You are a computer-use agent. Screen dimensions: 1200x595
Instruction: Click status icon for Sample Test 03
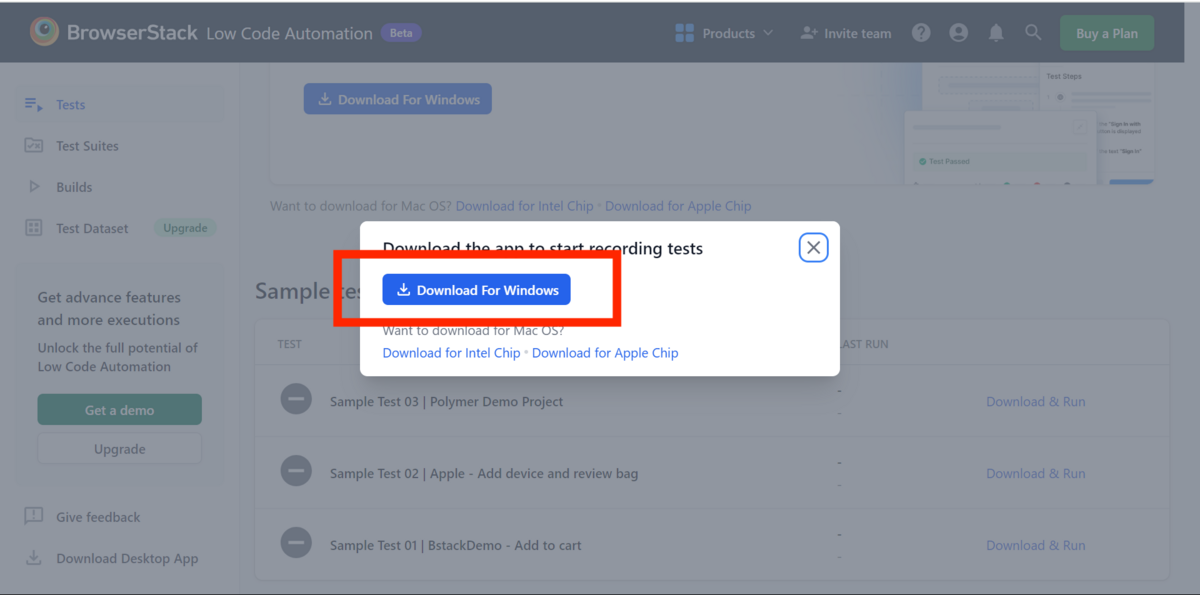[x=296, y=399]
